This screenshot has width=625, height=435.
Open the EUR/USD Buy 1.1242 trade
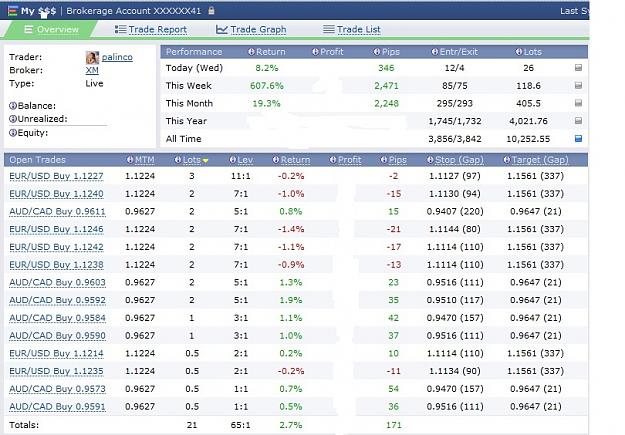pos(56,247)
